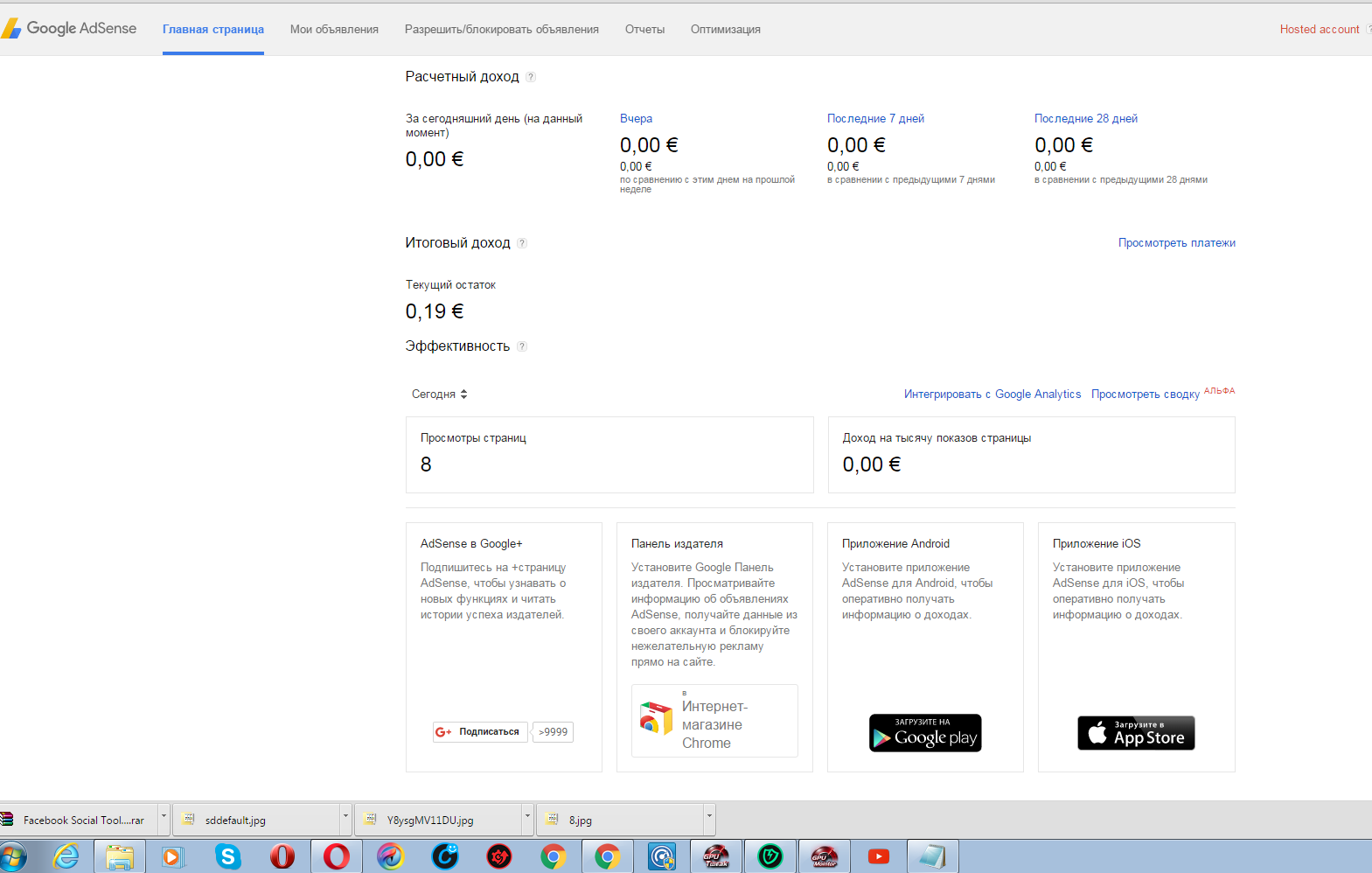Click the App Store download badge
This screenshot has width=1372, height=873.
pyautogui.click(x=1136, y=733)
